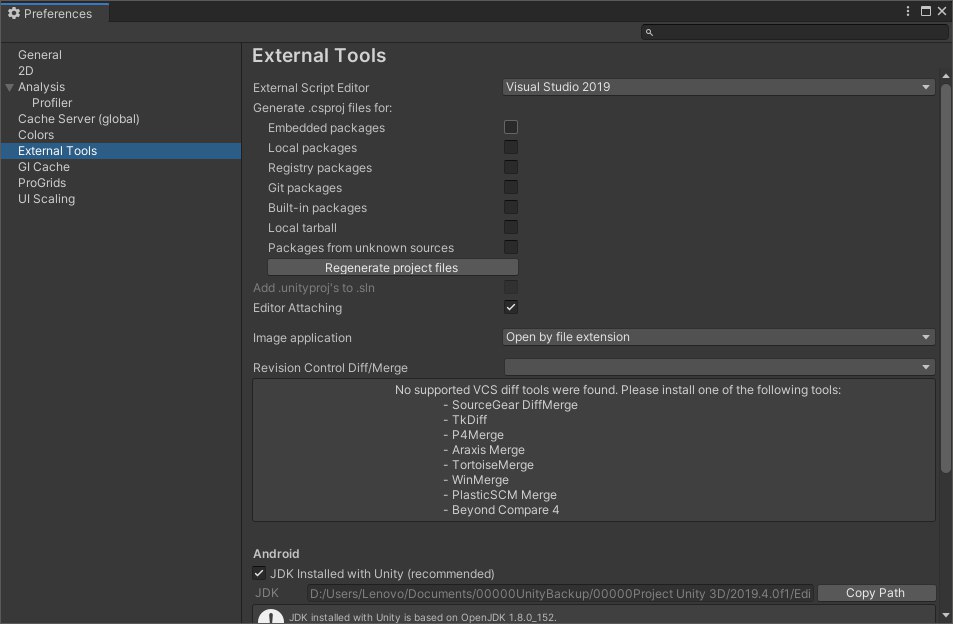Image resolution: width=953 pixels, height=624 pixels.
Task: Click the search magnifier icon
Action: [649, 32]
